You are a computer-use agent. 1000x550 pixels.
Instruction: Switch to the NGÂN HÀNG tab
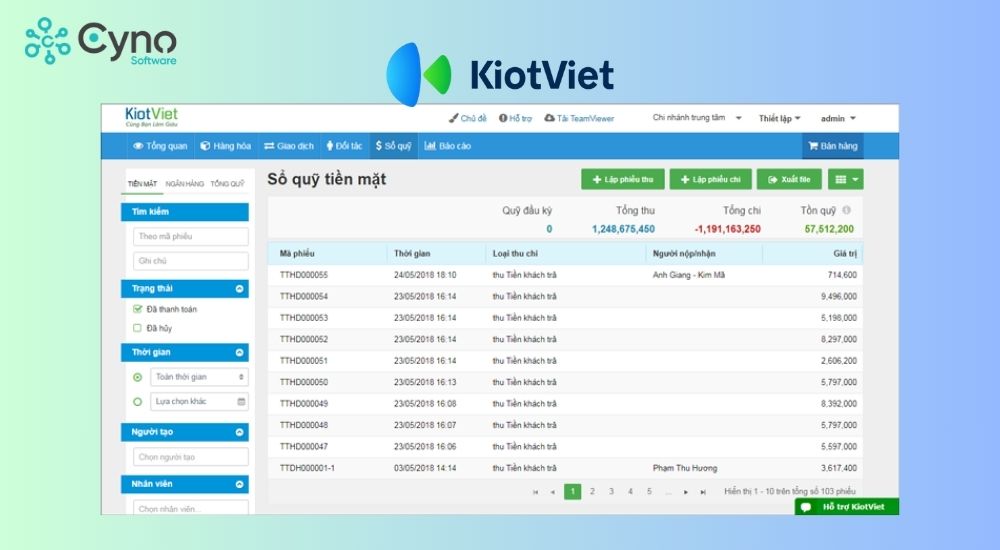click(x=185, y=184)
